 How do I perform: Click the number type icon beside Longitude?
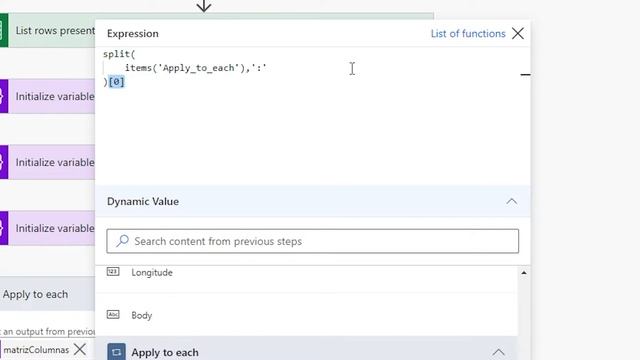coord(113,271)
